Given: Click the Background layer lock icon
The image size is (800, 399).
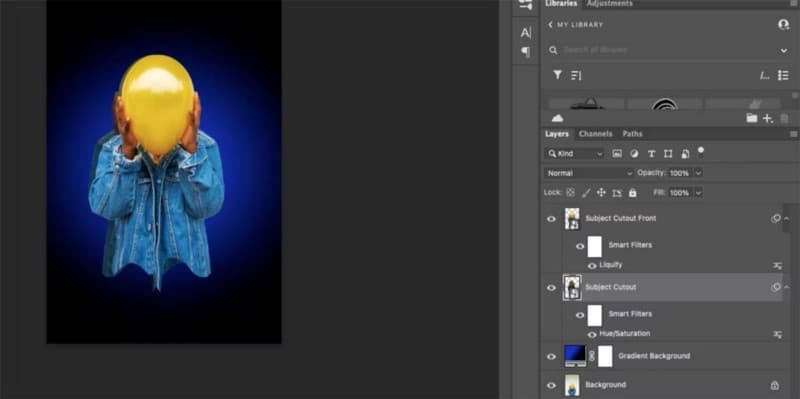Looking at the screenshot, I should 774,385.
